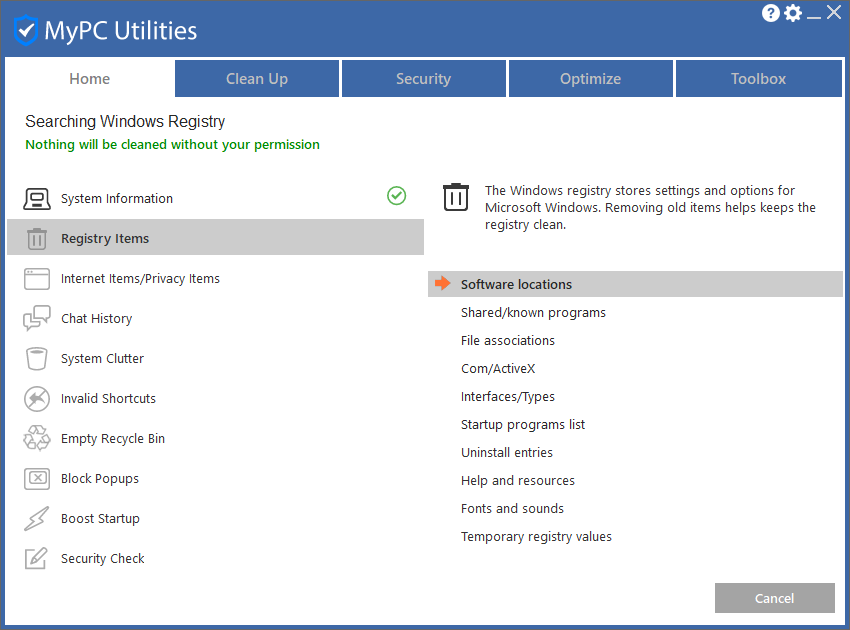Click the Help and resources entry

click(x=518, y=481)
